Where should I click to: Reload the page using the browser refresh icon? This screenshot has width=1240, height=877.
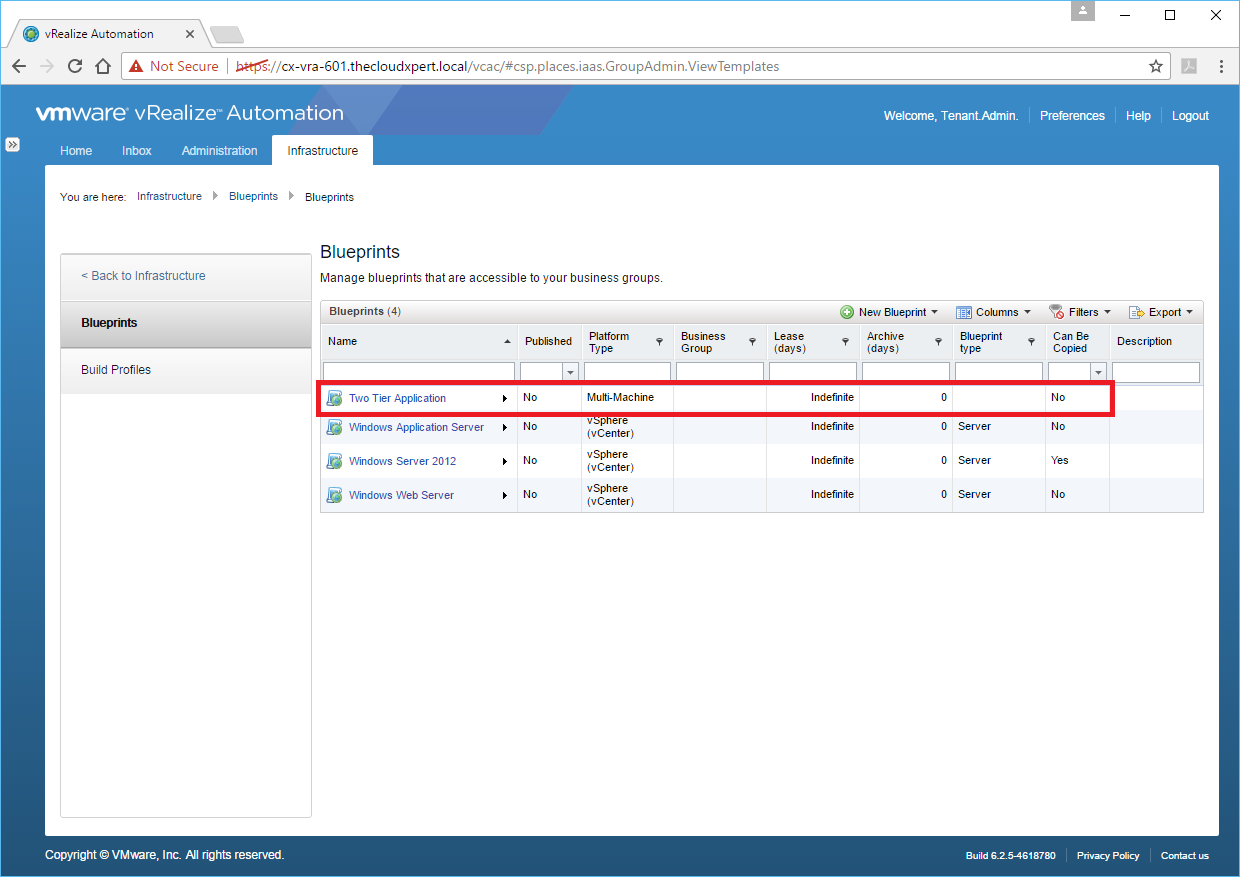pyautogui.click(x=74, y=66)
